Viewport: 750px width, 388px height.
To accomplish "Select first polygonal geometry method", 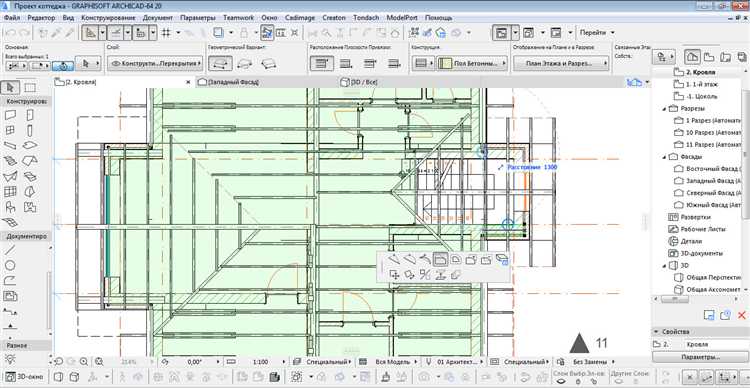I will pos(221,63).
